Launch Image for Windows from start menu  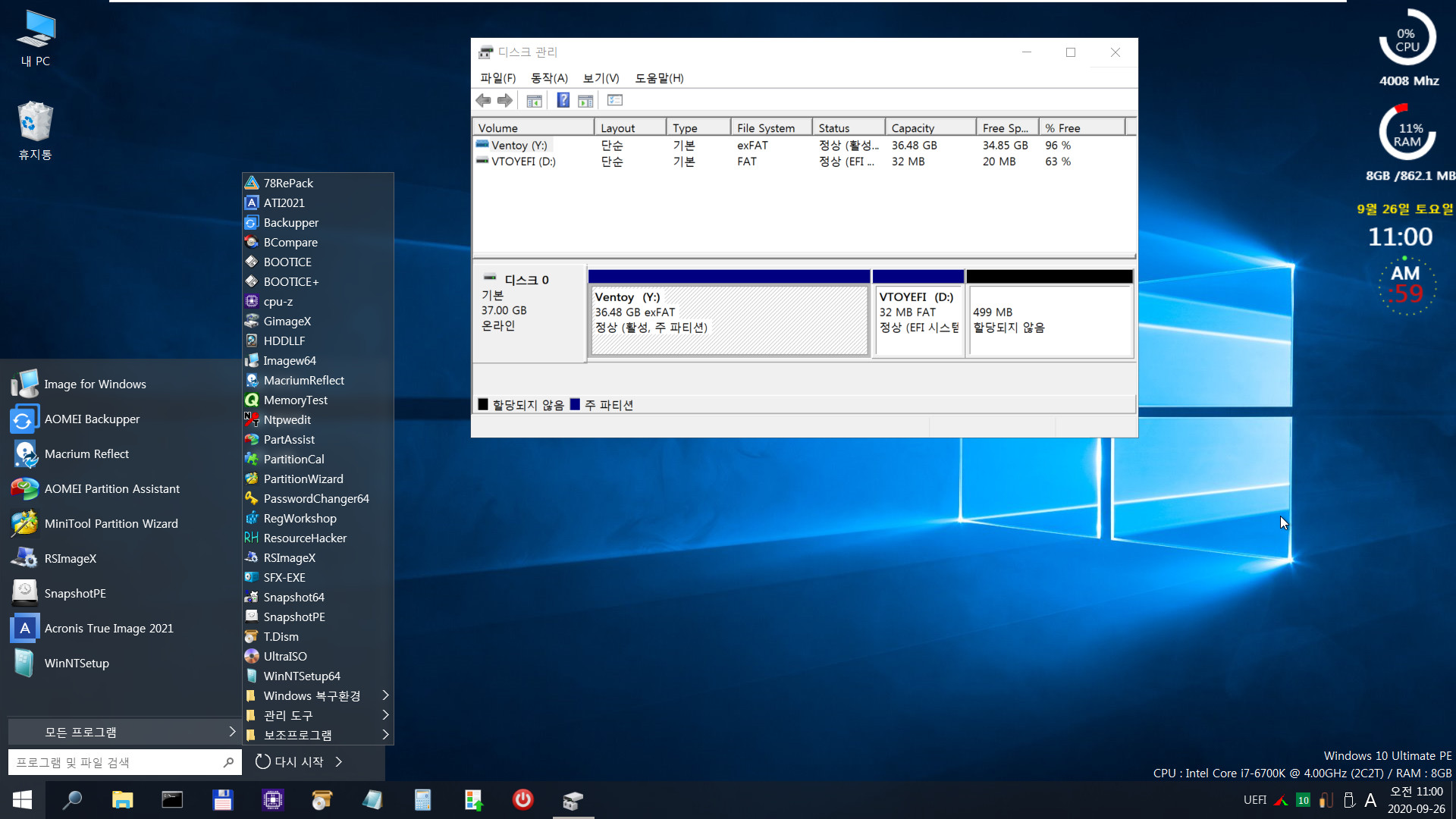[121, 384]
